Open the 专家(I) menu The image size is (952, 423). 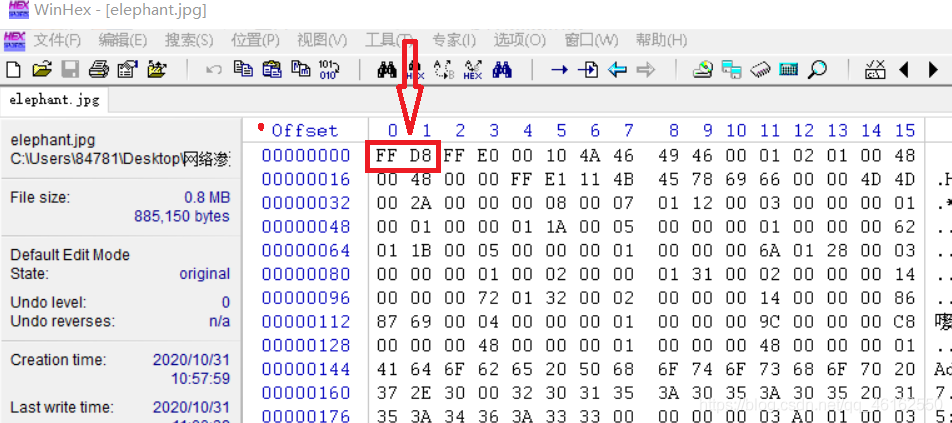click(454, 41)
